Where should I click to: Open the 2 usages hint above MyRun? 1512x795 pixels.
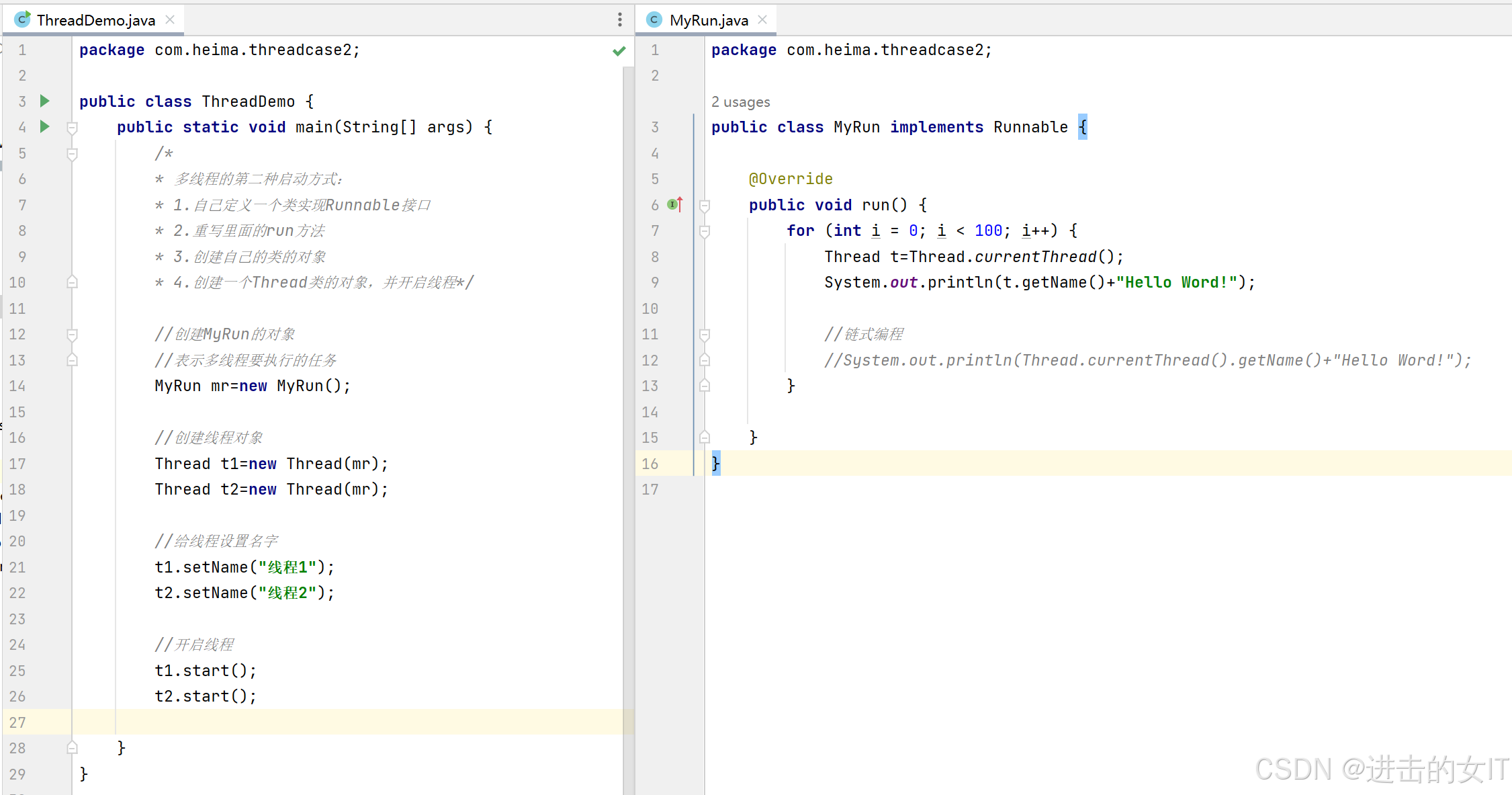[740, 102]
